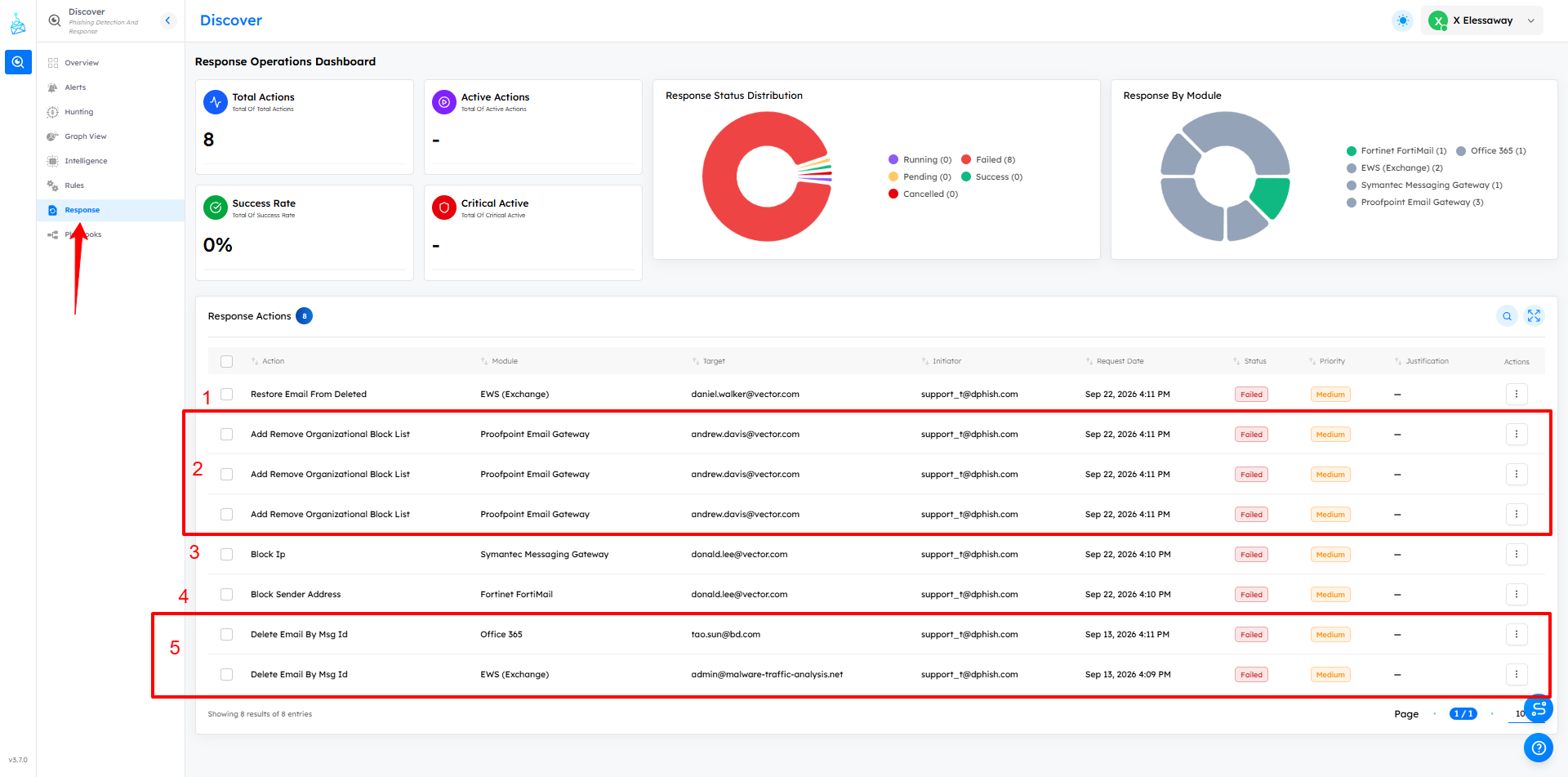Viewport: 1568px width, 777px height.
Task: Open actions menu for Office 365 Delete Email row
Action: [1517, 634]
